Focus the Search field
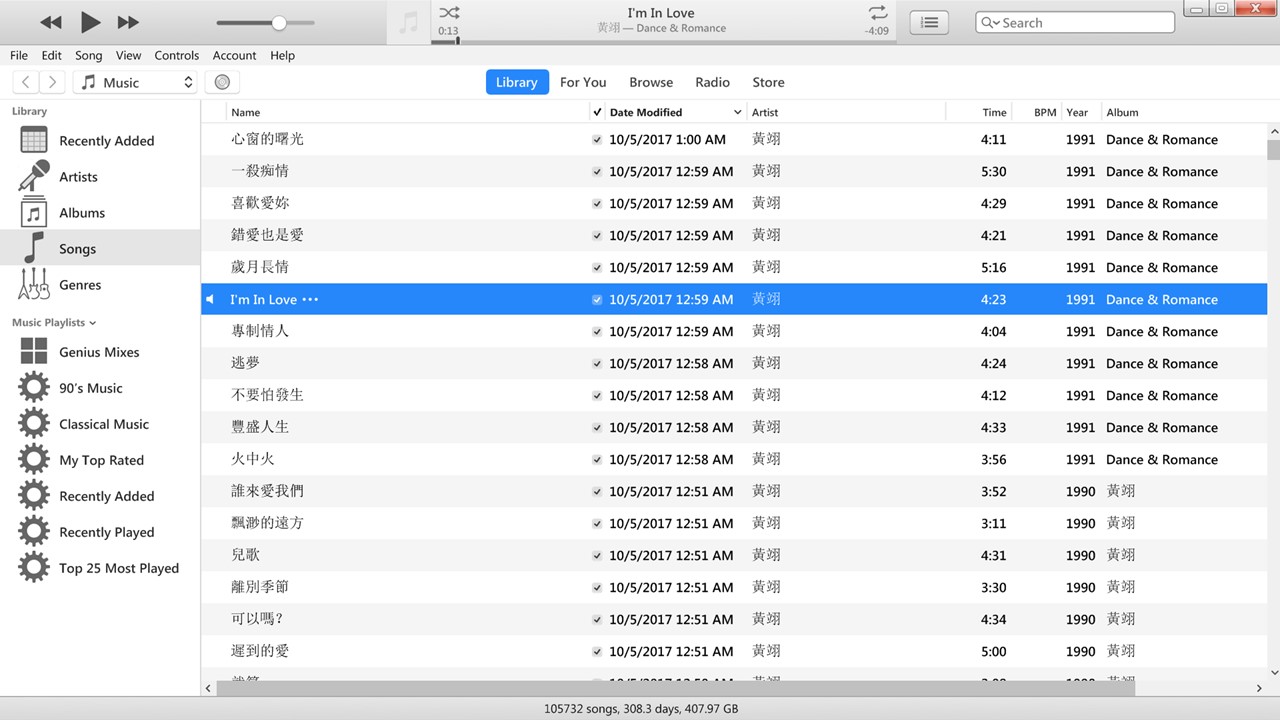The image size is (1280, 720). (x=1075, y=23)
